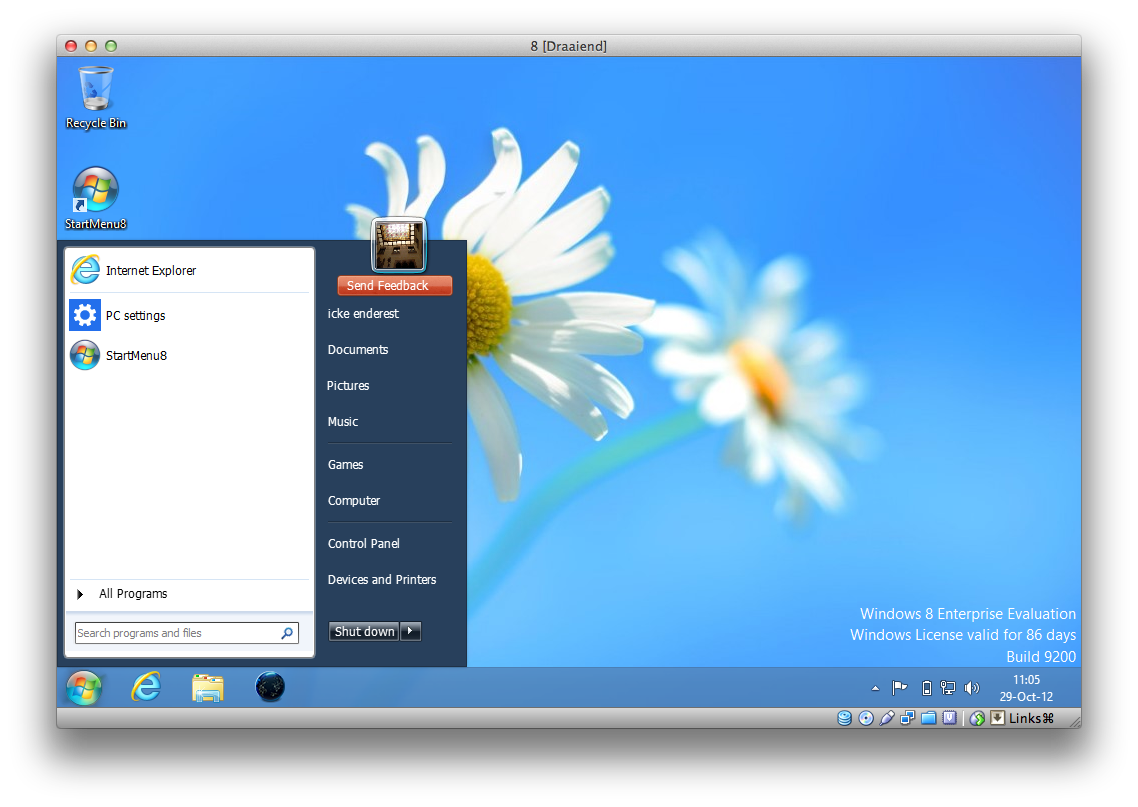Click the network tray icon
1138x807 pixels.
[948, 688]
